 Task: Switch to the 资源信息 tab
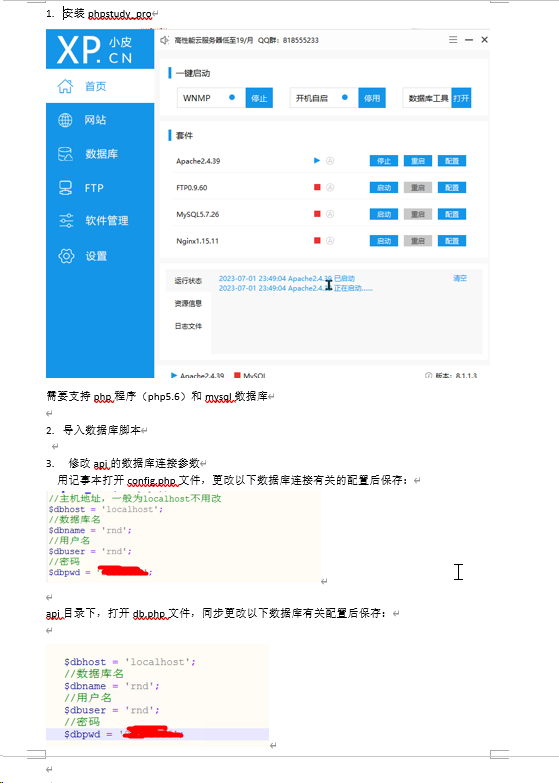pos(188,303)
